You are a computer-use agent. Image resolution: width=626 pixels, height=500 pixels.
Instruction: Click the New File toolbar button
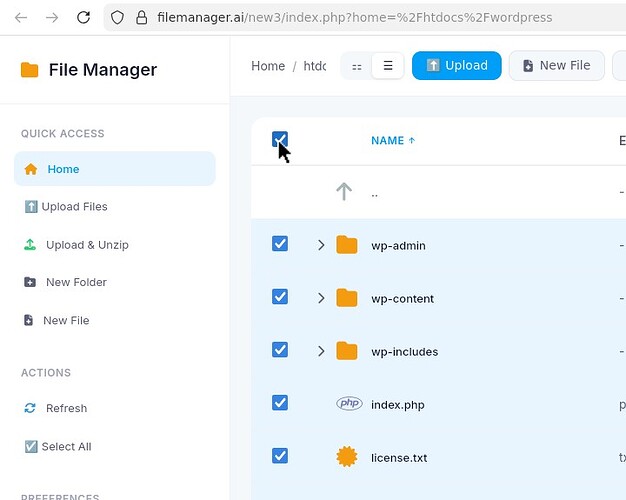tap(556, 66)
